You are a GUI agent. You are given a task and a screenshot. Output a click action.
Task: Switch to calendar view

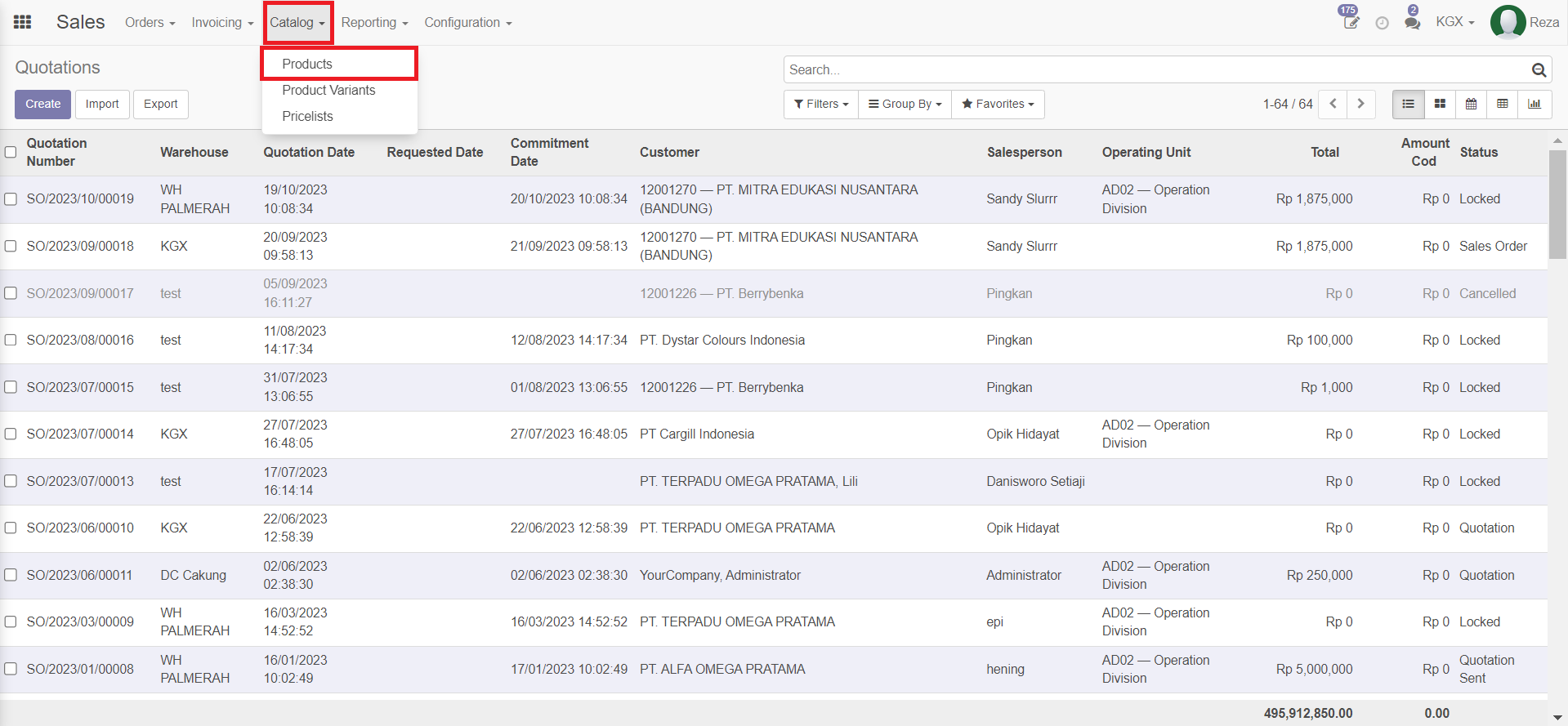1471,104
